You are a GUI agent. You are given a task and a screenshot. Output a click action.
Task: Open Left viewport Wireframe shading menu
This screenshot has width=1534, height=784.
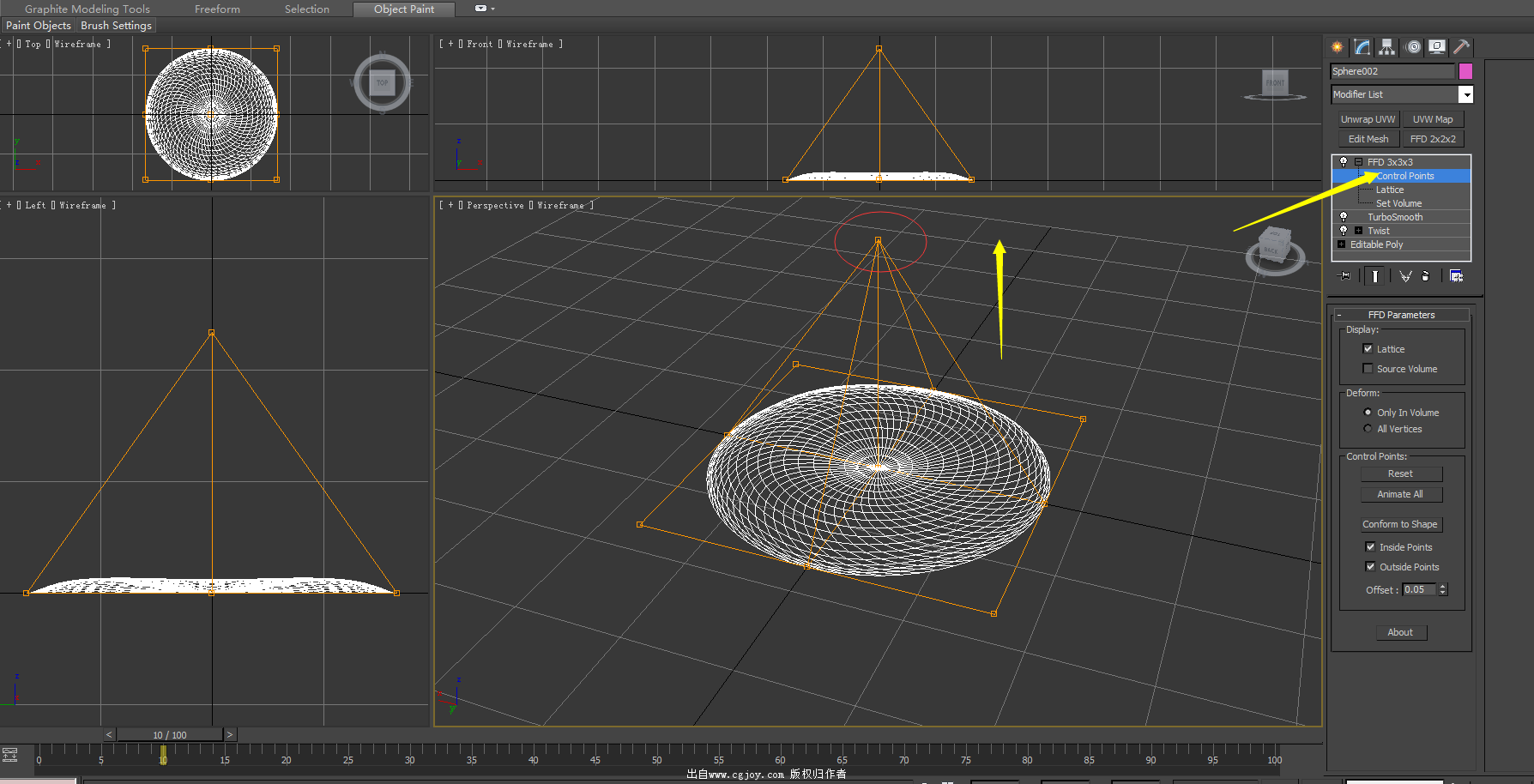click(x=82, y=205)
